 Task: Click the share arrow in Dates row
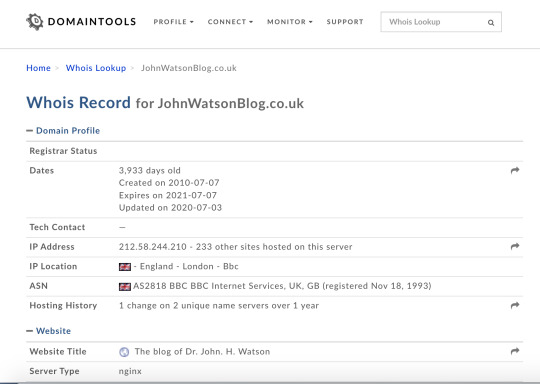pos(515,170)
